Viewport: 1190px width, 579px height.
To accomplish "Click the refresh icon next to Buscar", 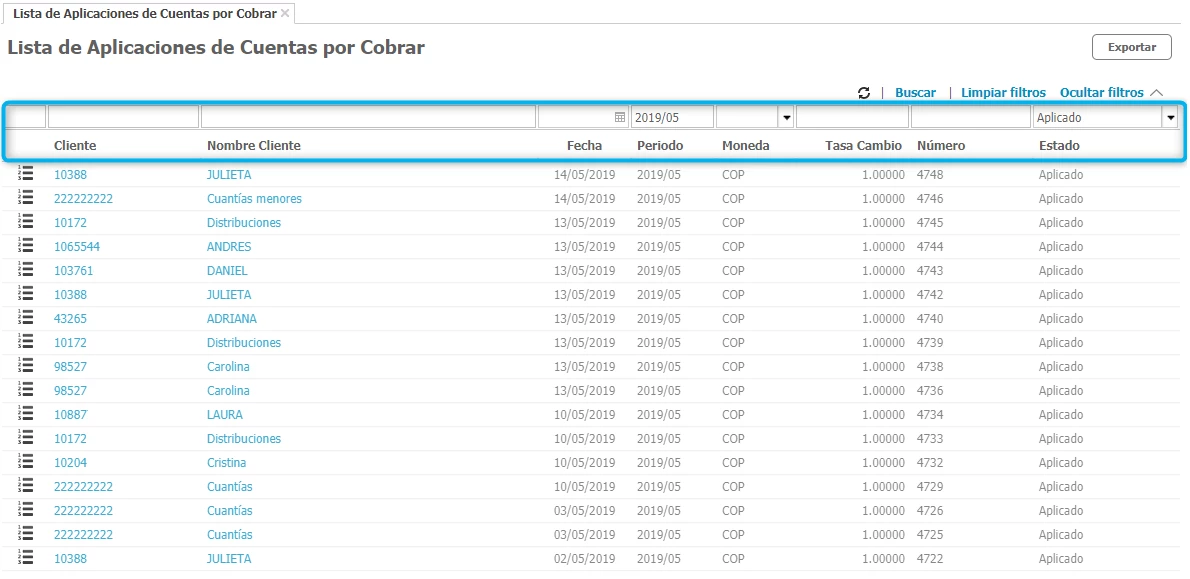I will [864, 93].
